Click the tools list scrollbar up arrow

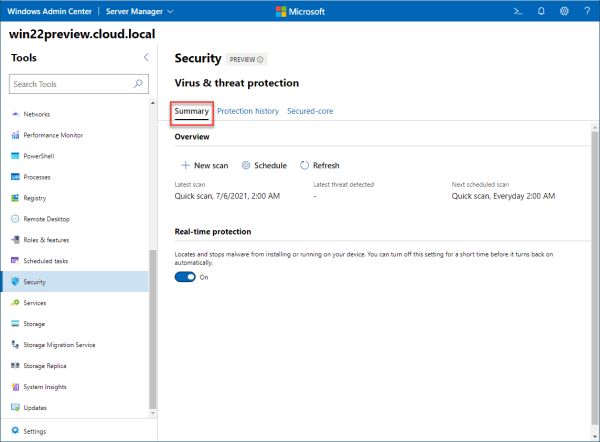click(153, 103)
